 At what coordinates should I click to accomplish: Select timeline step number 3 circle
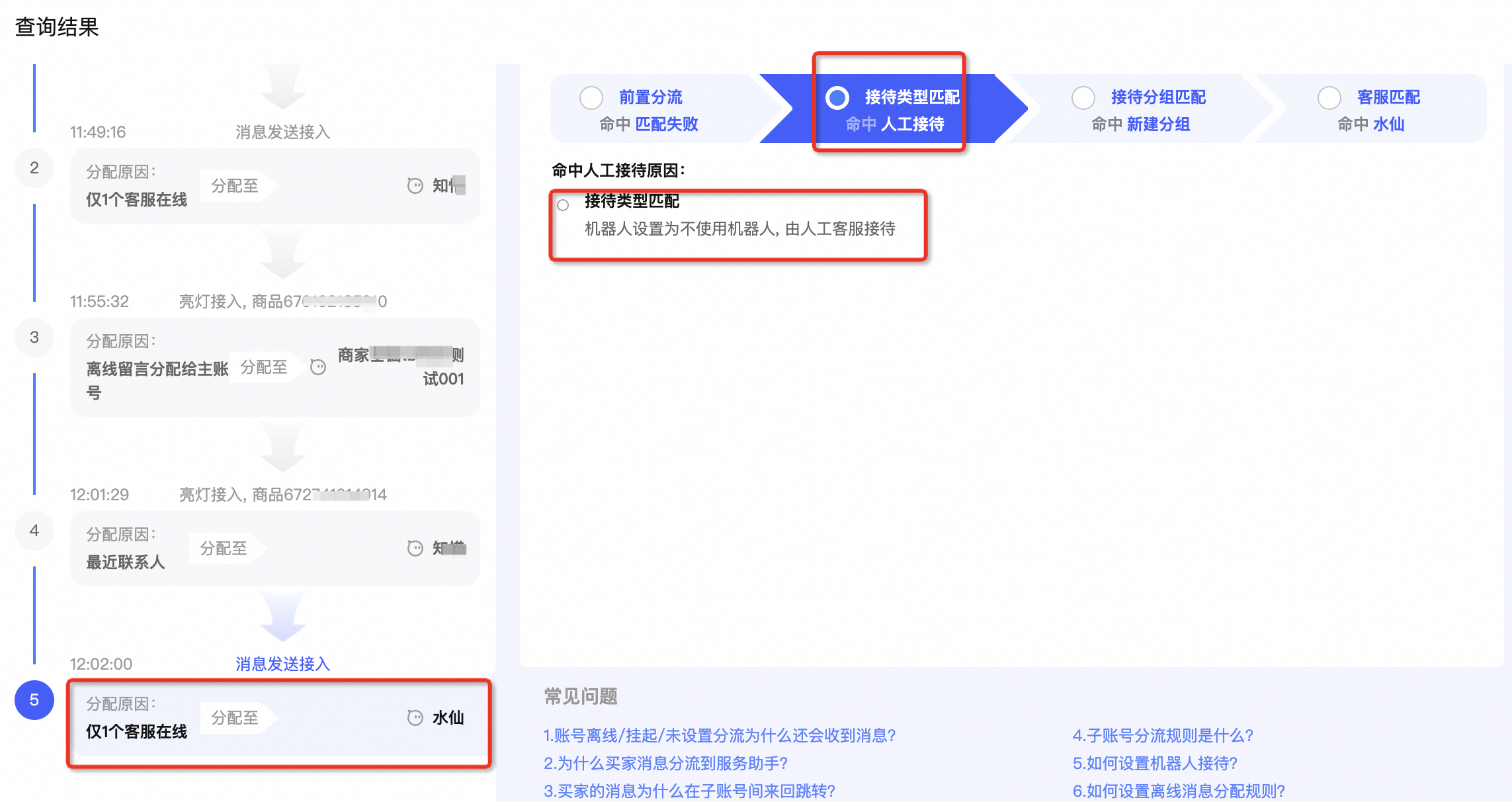click(34, 337)
